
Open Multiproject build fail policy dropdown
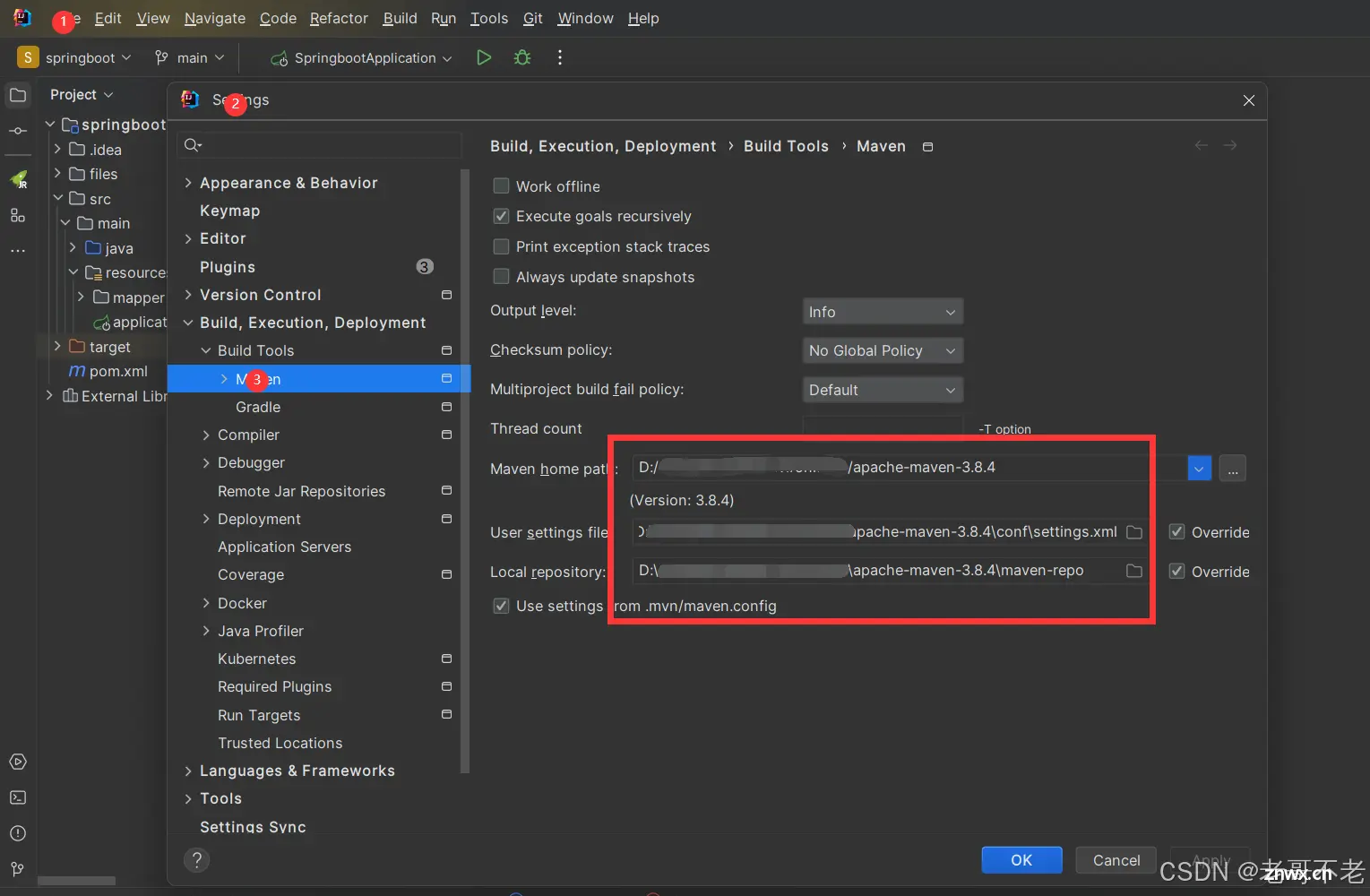(x=883, y=390)
